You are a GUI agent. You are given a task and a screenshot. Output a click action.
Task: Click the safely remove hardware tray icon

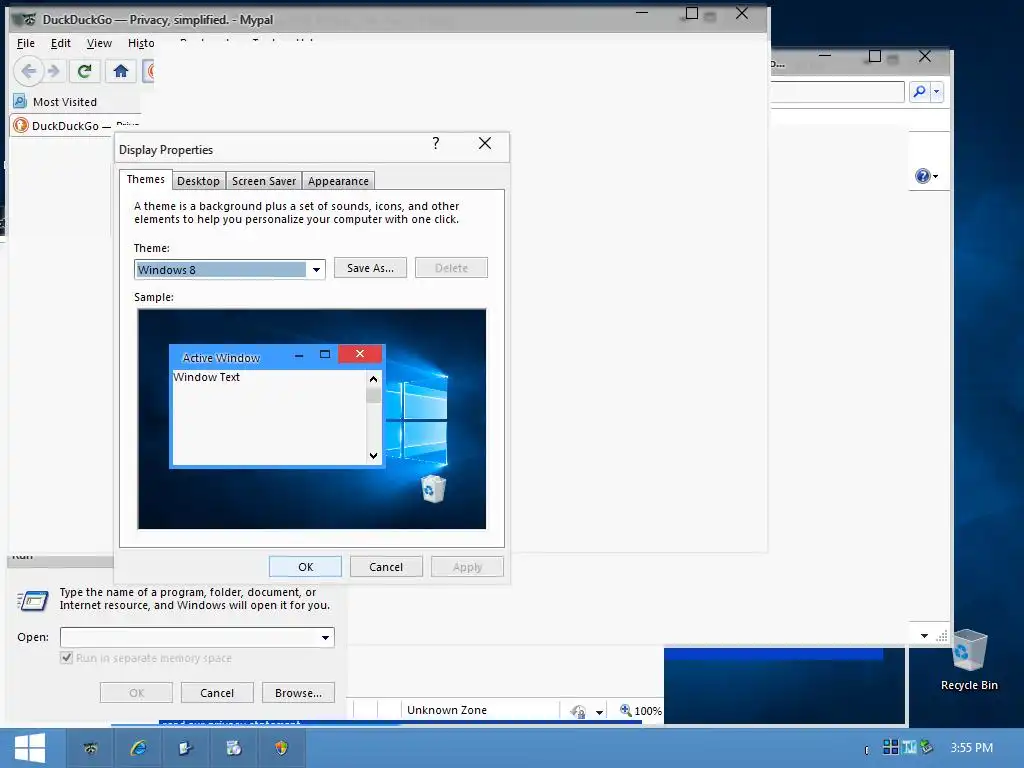click(x=926, y=746)
